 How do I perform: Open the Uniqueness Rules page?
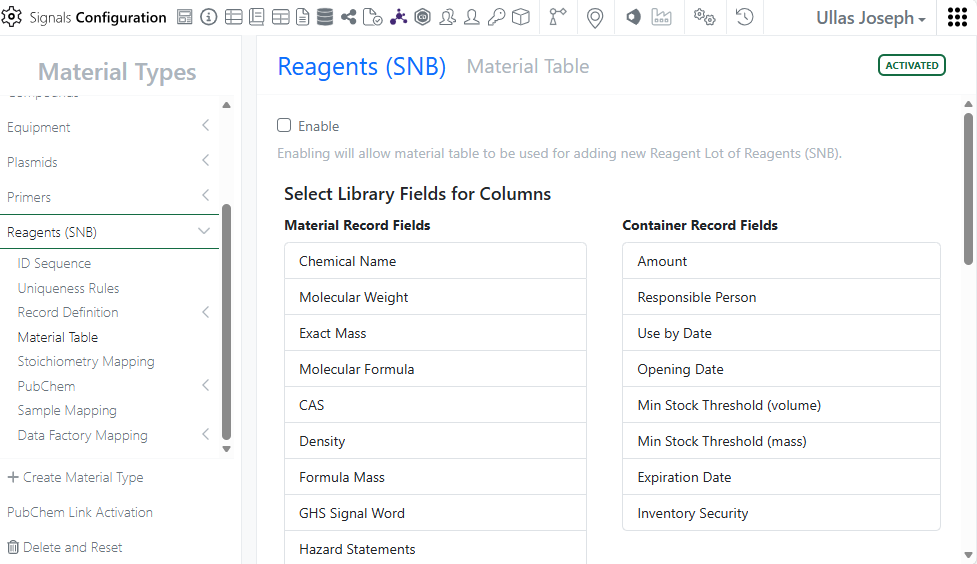coord(68,288)
